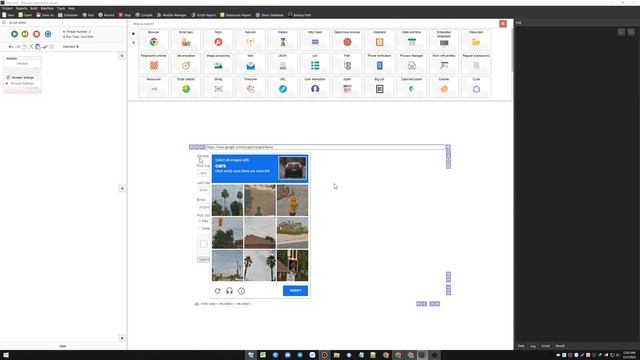Open the Tools menu in menu bar
Screen dimensions: 640x360
pyautogui.click(x=61, y=8)
